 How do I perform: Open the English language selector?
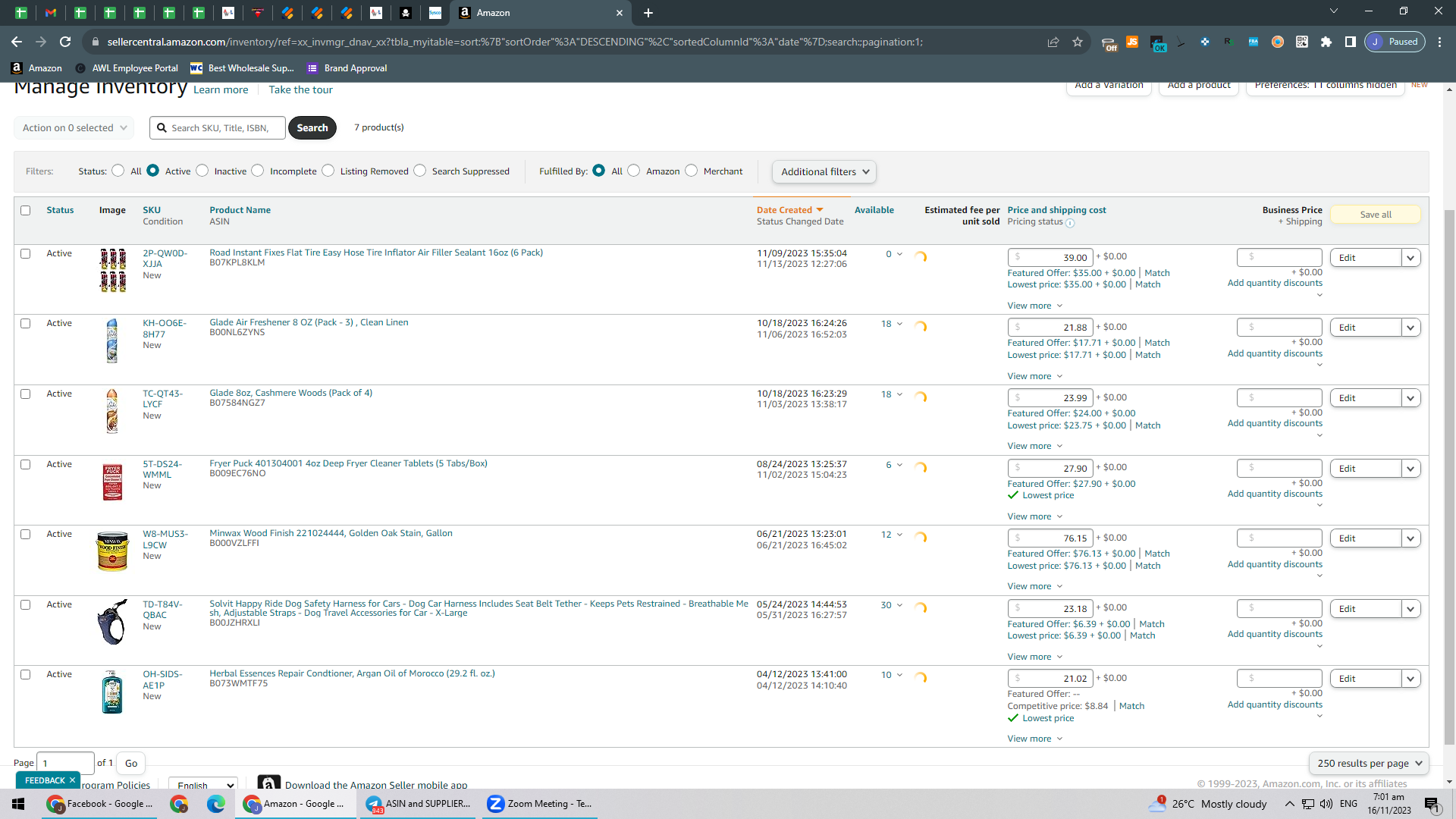point(202,785)
